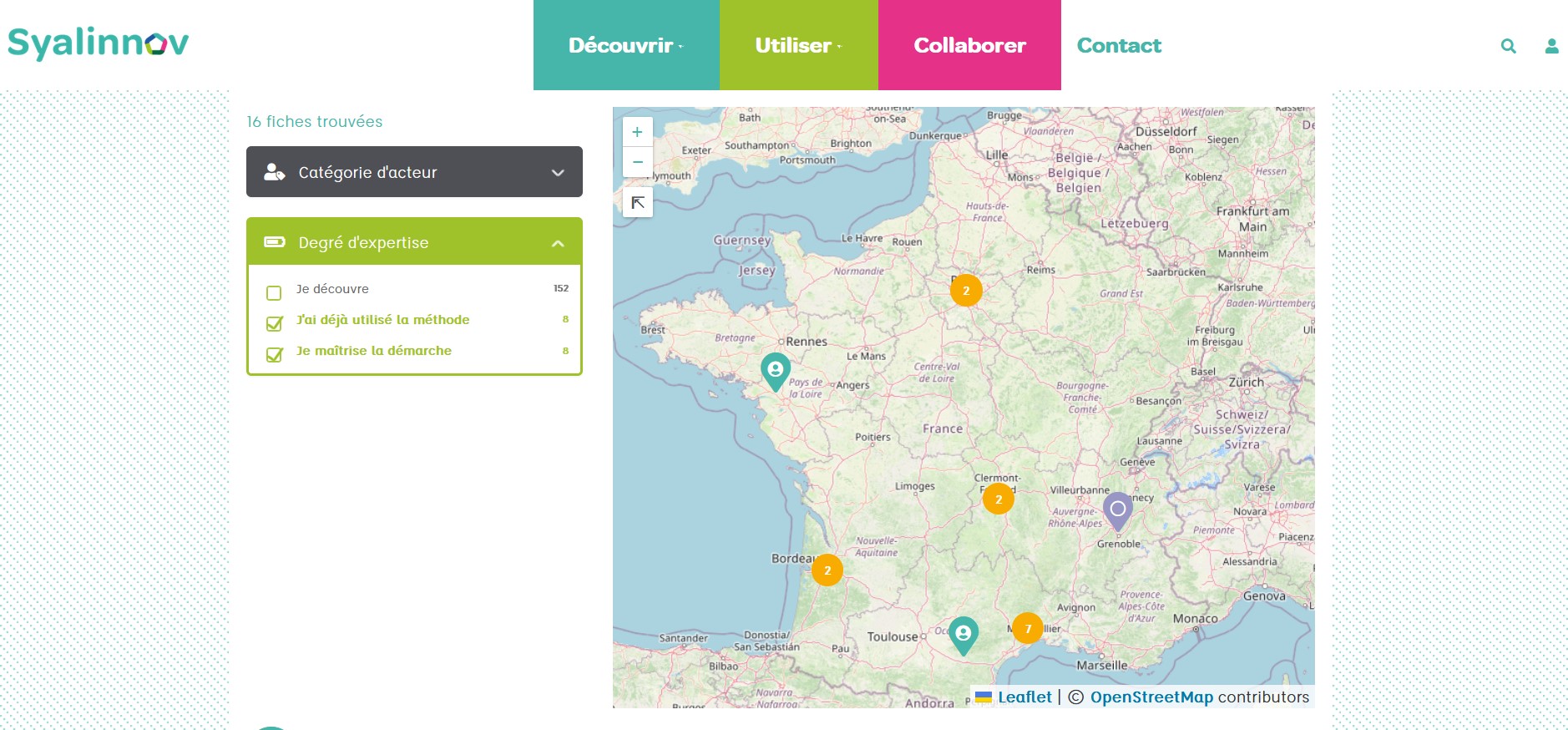
Task: Check the "Je découvre" checkbox
Action: (x=274, y=293)
